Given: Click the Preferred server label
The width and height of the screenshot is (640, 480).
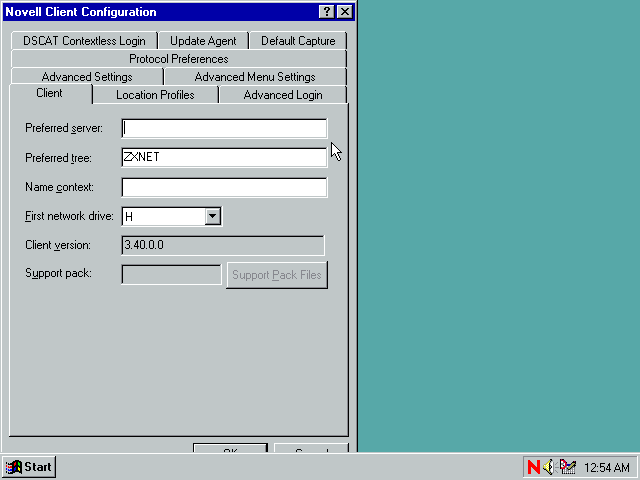Looking at the screenshot, I should [64, 128].
